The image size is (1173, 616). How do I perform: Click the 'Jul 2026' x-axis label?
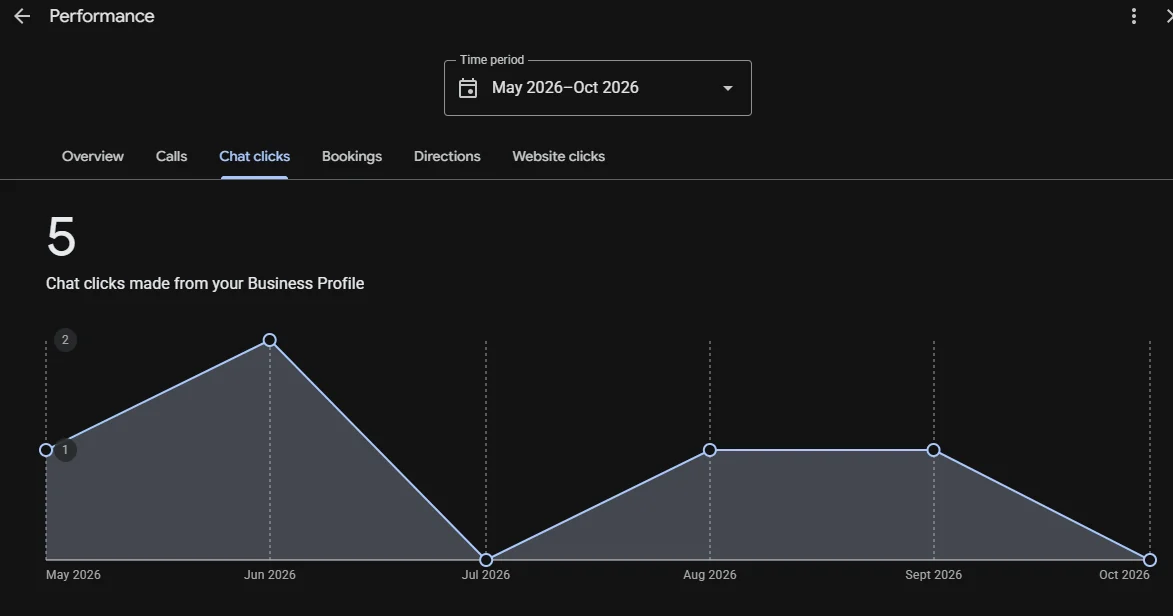pos(486,575)
